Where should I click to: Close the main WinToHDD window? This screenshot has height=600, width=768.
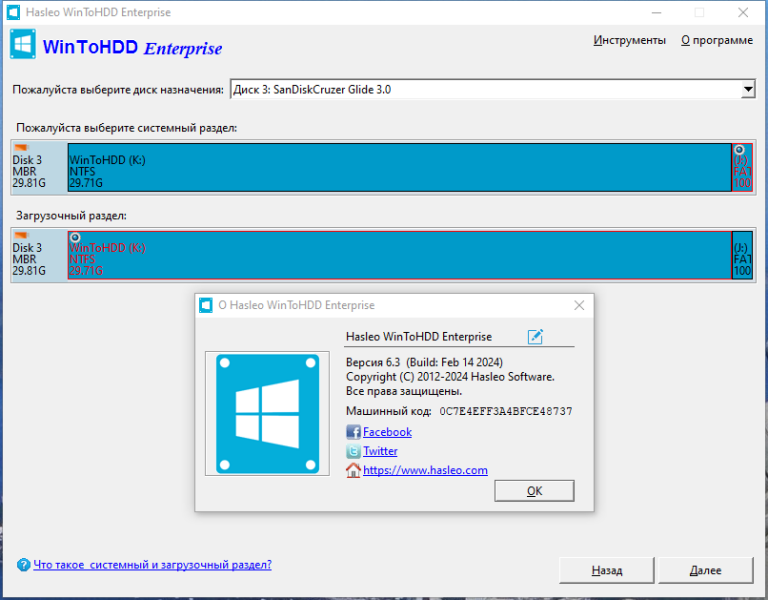(x=743, y=13)
